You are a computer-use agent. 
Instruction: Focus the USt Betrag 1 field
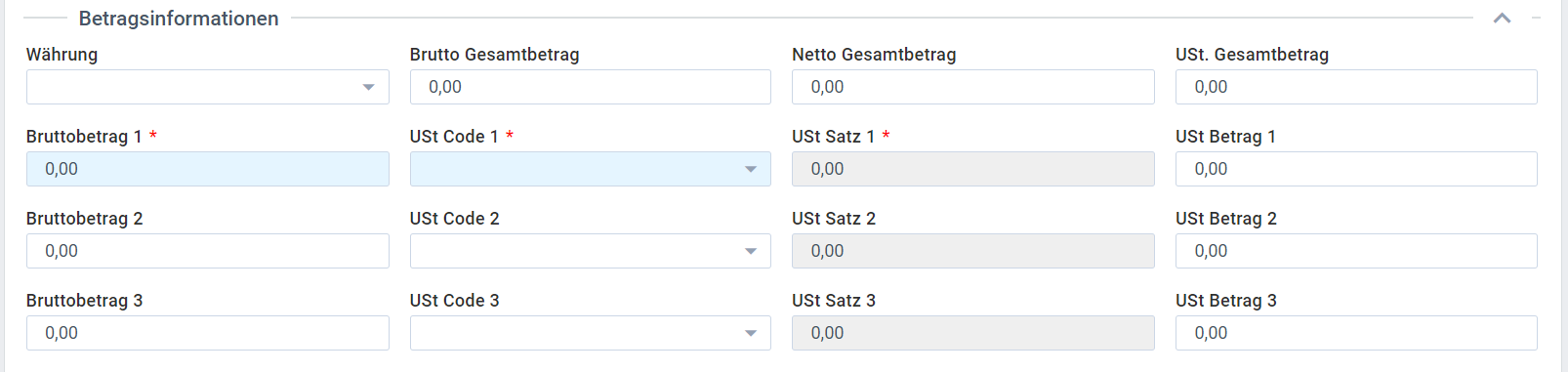coord(1356,169)
